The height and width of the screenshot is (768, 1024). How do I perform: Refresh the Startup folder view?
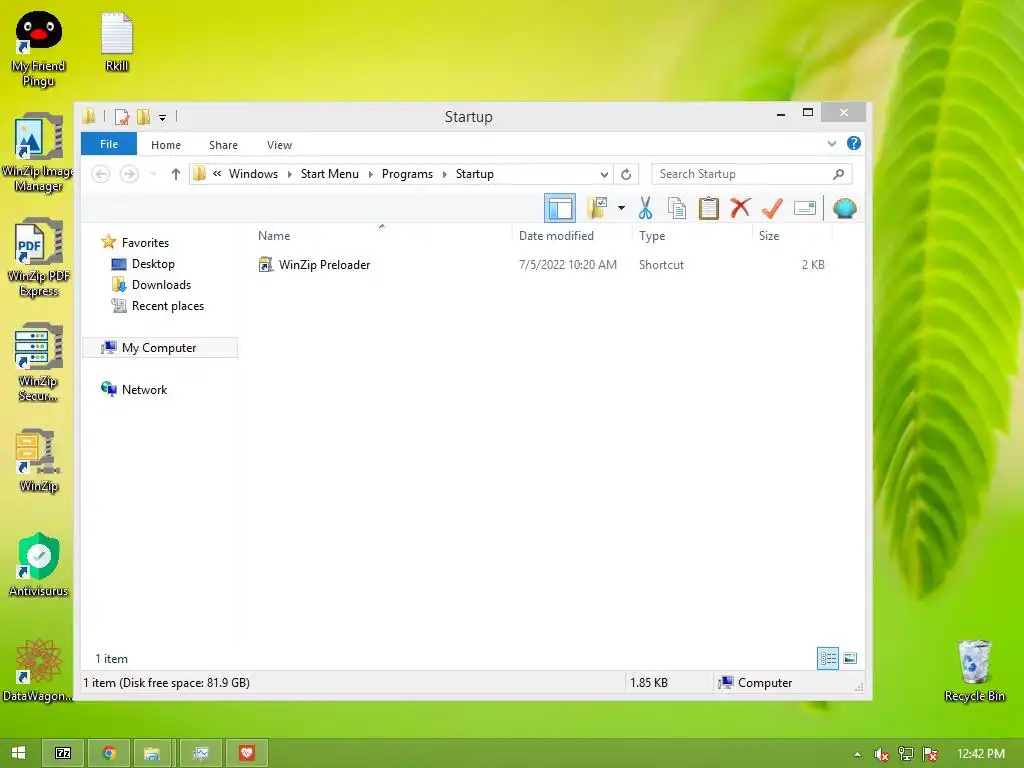(x=626, y=174)
